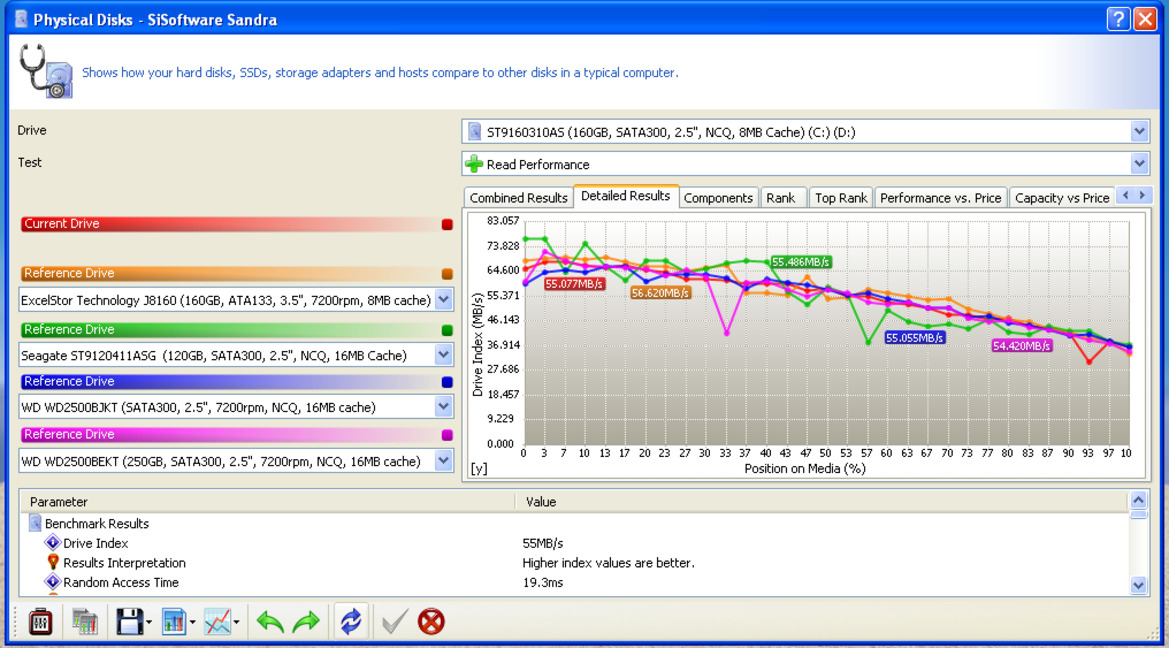Click the blue Refresh arrows icon

pos(350,620)
